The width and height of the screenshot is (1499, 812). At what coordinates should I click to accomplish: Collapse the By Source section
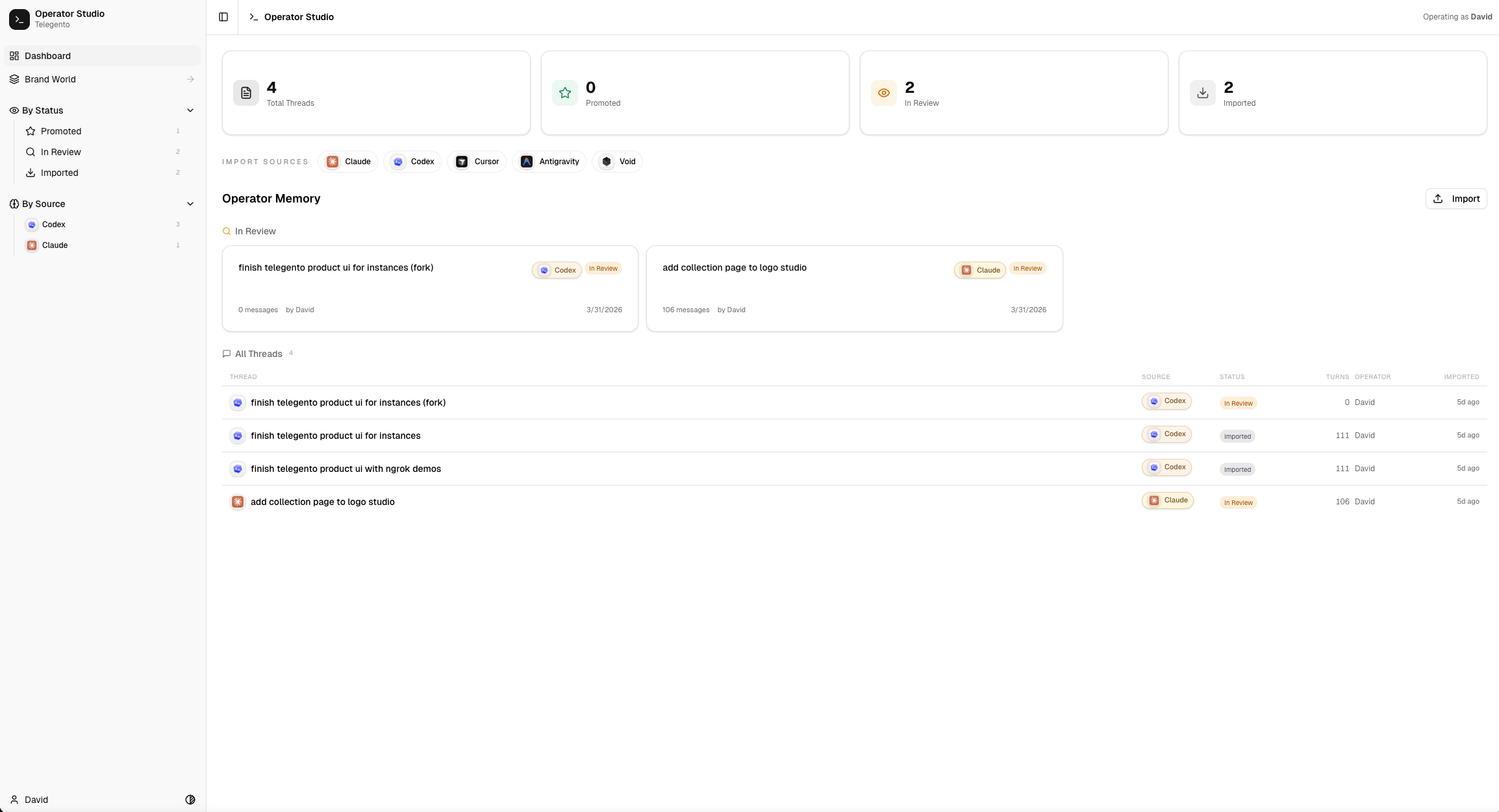190,203
